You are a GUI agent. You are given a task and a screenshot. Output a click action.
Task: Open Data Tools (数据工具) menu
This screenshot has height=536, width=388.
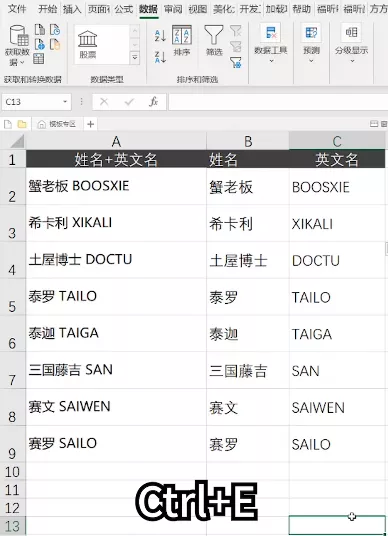click(271, 44)
